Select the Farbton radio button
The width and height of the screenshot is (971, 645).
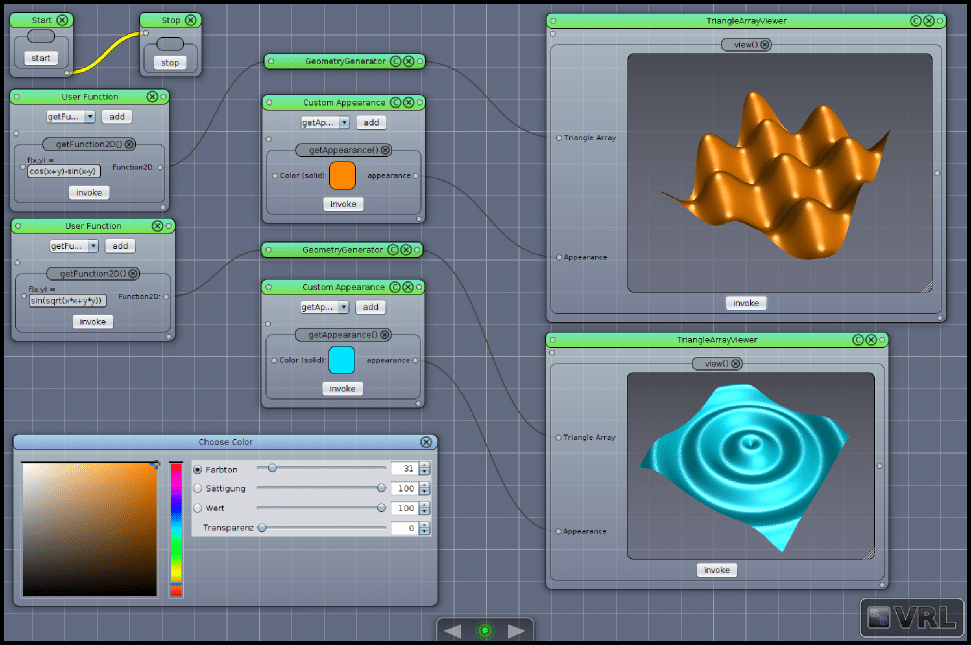pos(197,469)
